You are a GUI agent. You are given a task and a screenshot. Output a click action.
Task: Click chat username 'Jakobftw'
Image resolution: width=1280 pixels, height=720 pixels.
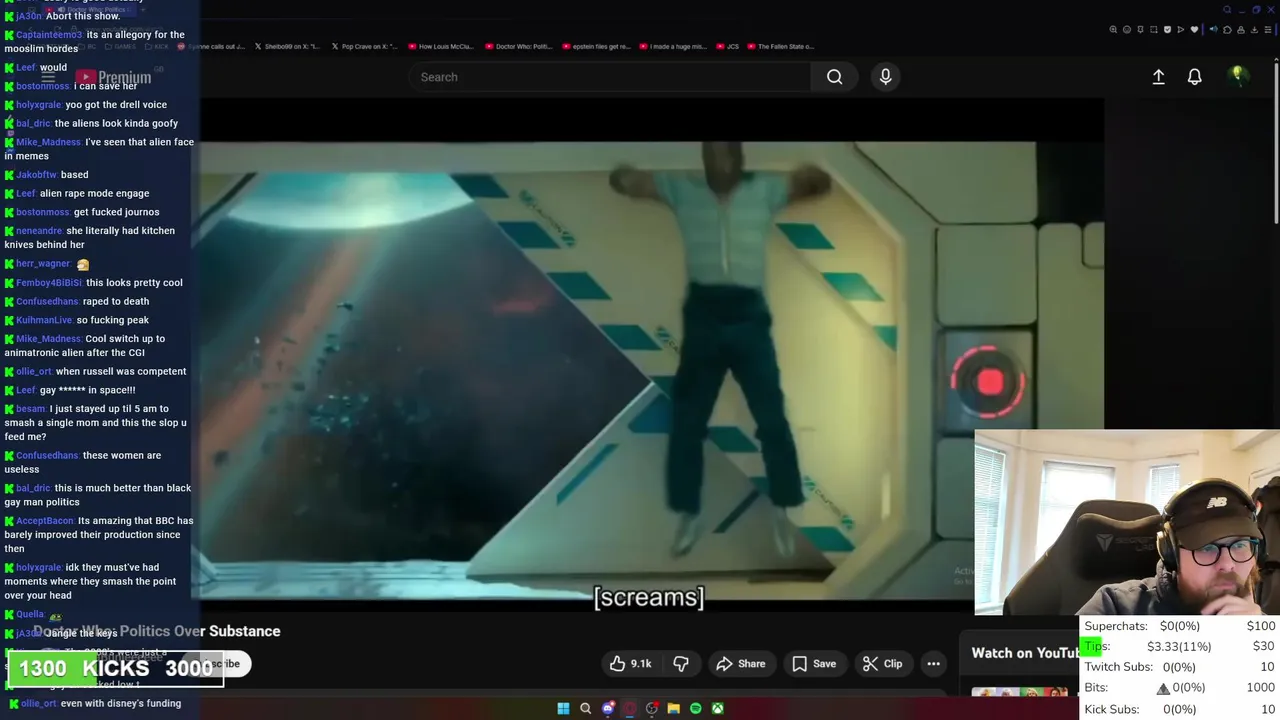point(36,175)
